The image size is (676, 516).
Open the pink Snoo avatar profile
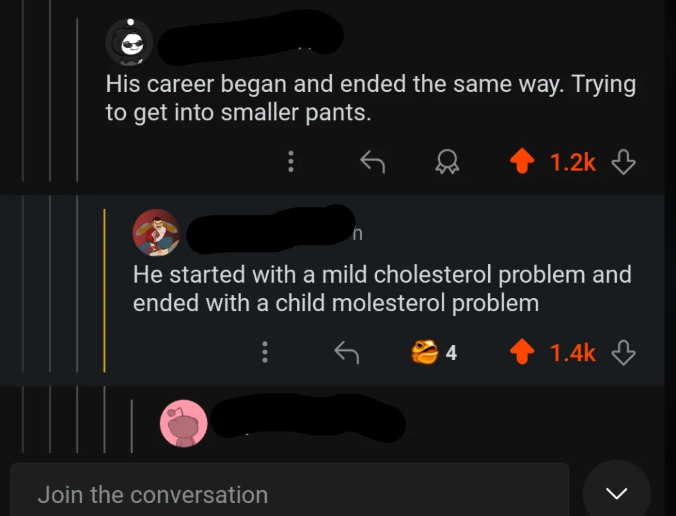point(183,423)
